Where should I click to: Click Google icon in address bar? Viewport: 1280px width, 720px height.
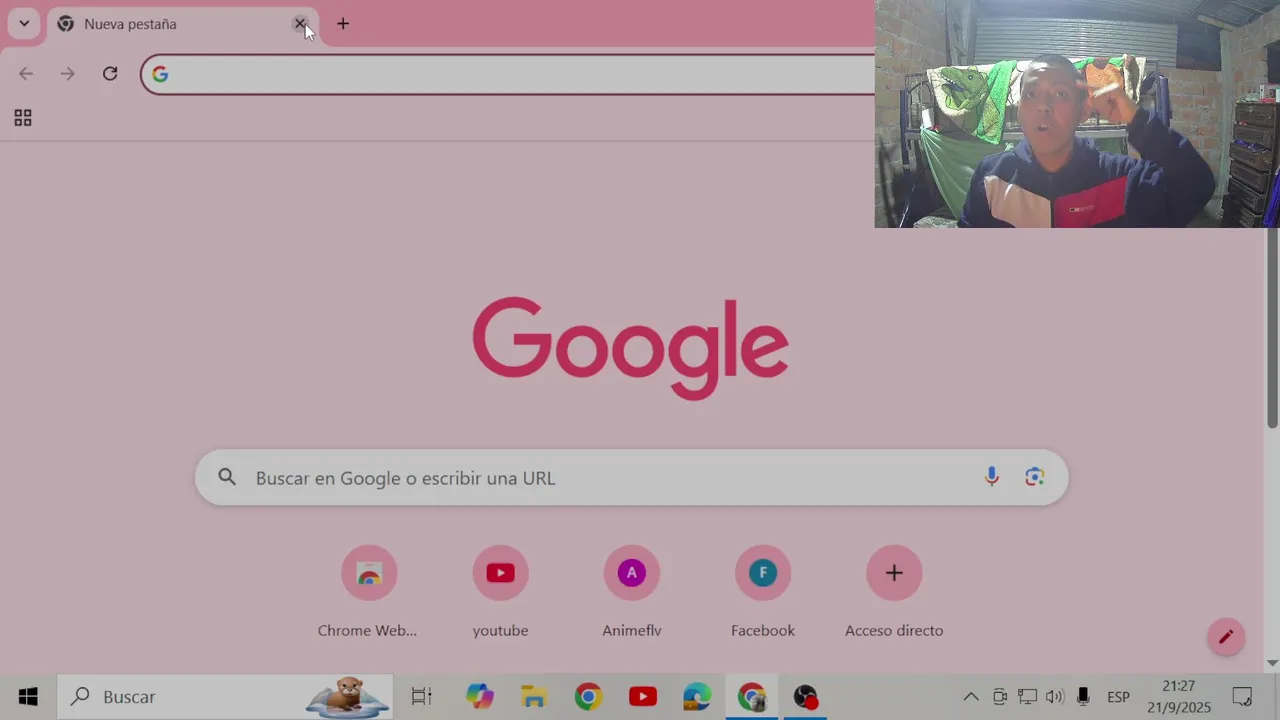pos(160,74)
